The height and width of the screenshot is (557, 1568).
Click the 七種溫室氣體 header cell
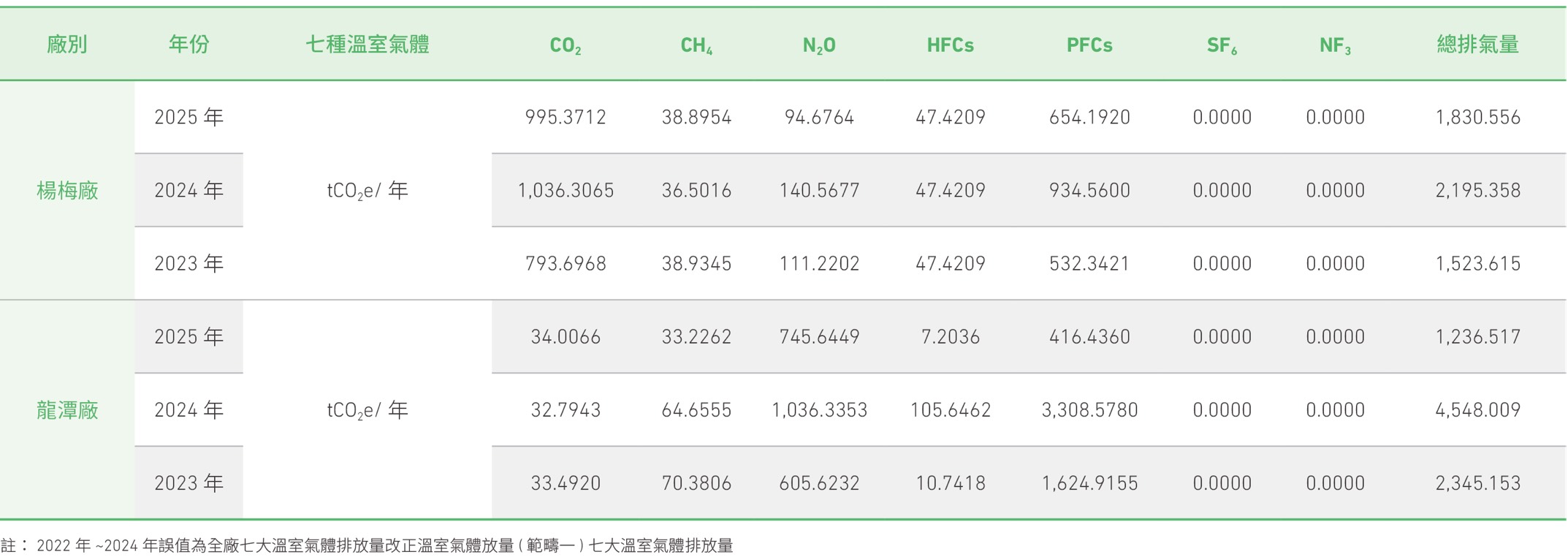(x=367, y=45)
